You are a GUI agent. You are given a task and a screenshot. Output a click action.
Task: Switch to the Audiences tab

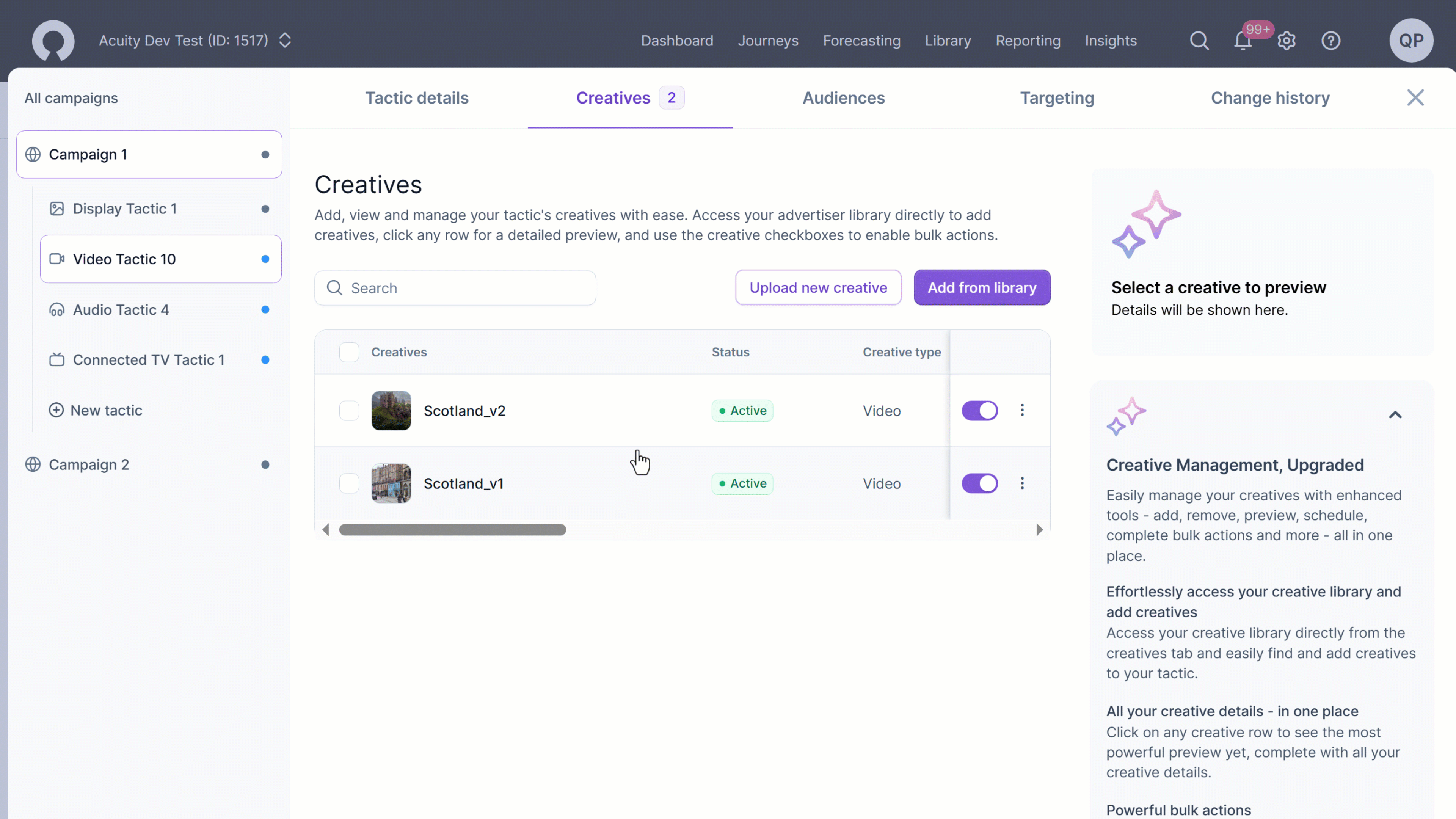pos(843,98)
